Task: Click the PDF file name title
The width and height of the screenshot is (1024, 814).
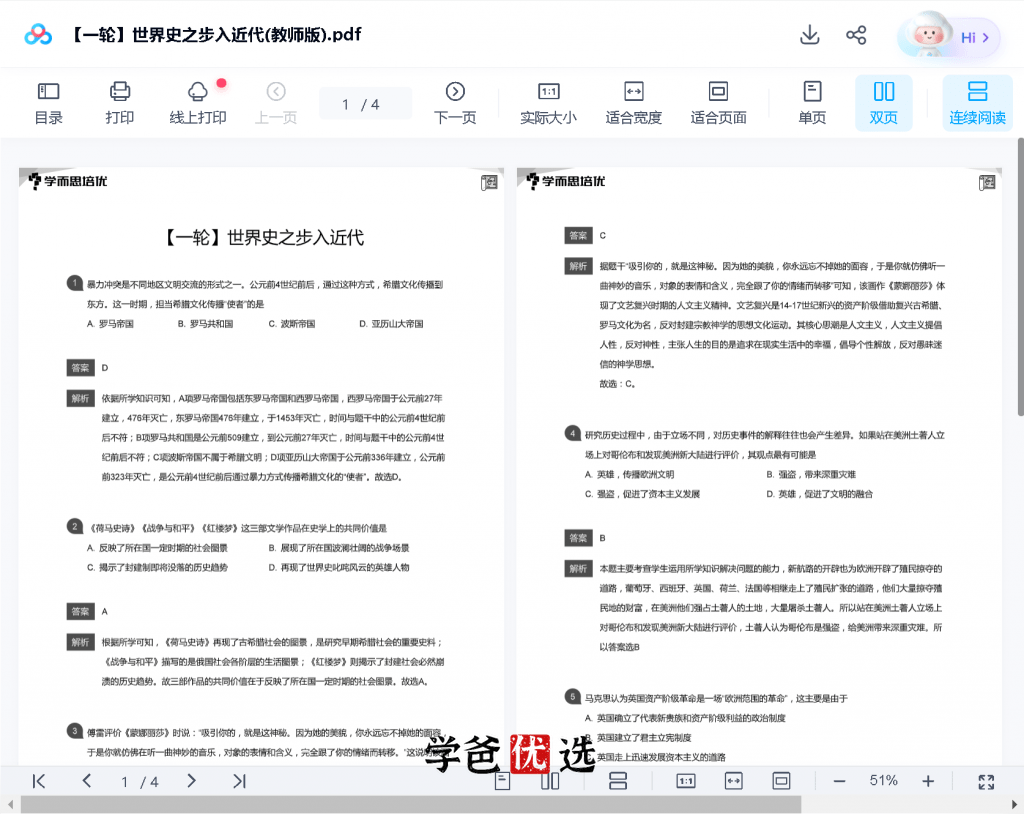Action: pyautogui.click(x=216, y=35)
